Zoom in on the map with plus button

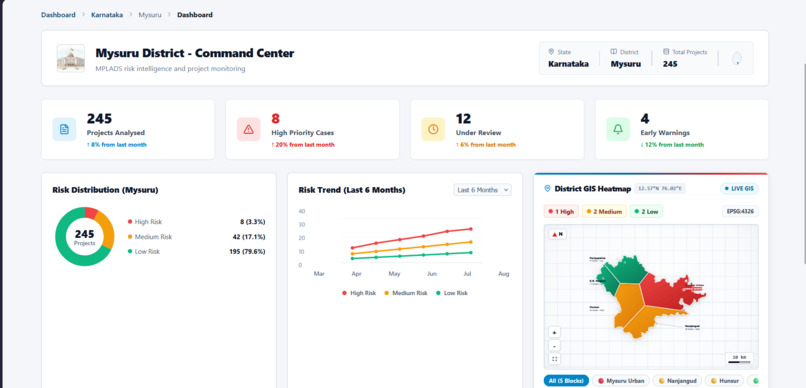(x=555, y=332)
